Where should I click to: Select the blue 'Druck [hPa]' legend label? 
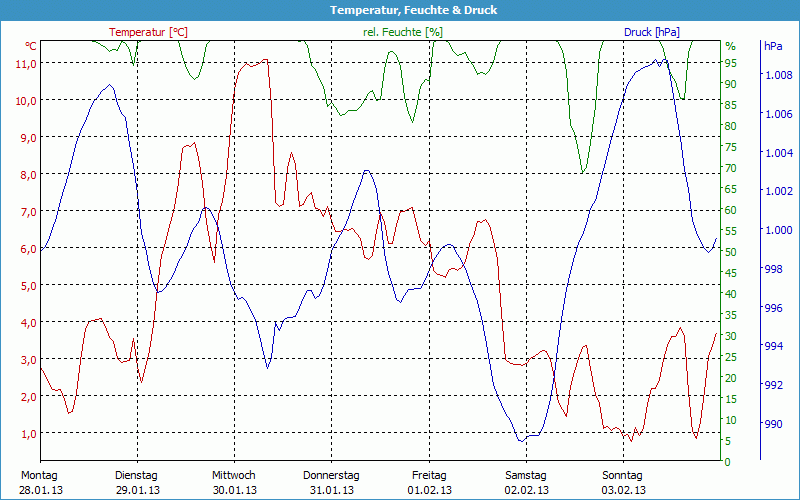coord(652,32)
